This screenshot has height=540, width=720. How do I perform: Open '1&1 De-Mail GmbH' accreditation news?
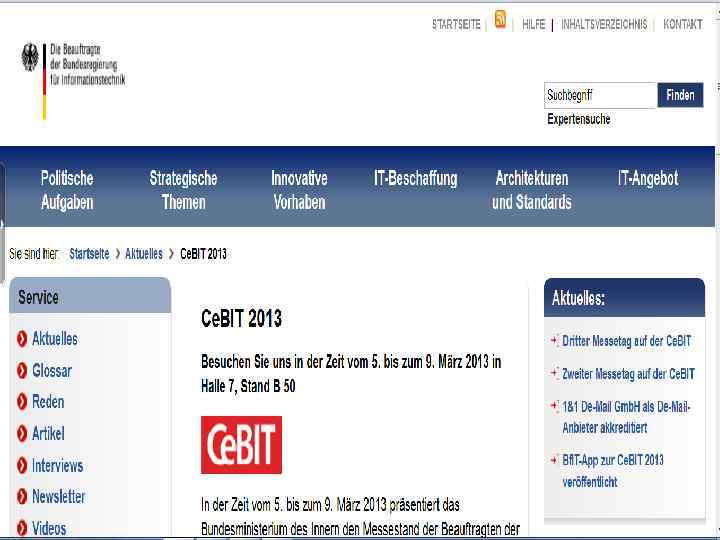tap(626, 417)
